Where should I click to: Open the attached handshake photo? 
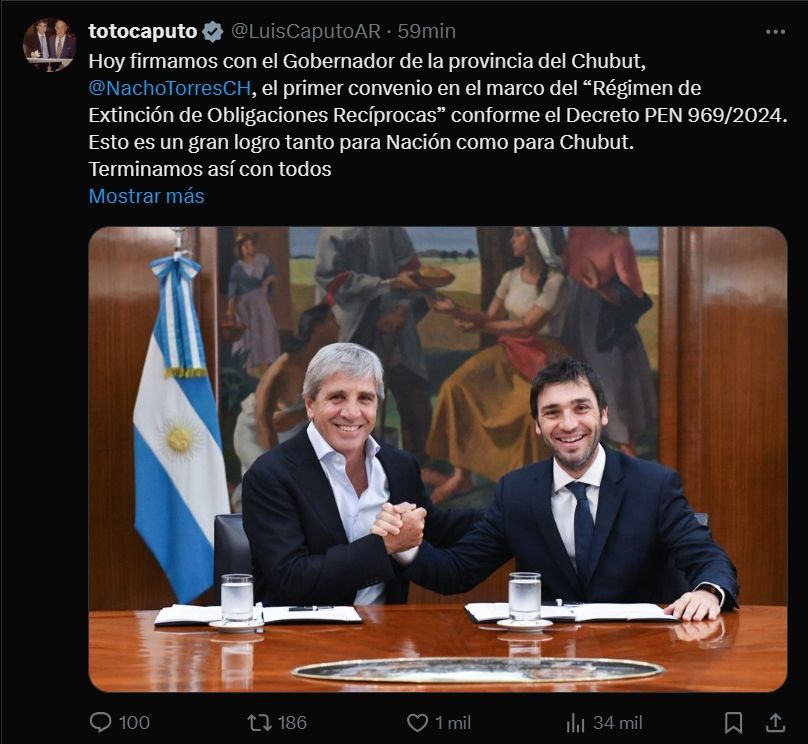tap(438, 459)
